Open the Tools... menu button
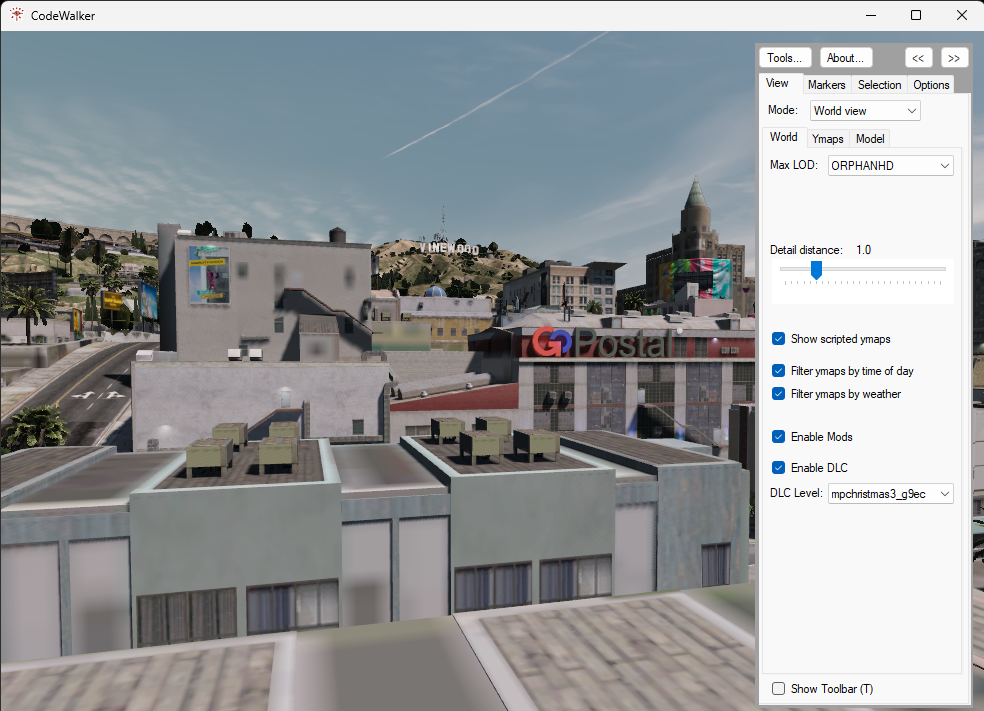Image resolution: width=984 pixels, height=711 pixels. pyautogui.click(x=785, y=58)
